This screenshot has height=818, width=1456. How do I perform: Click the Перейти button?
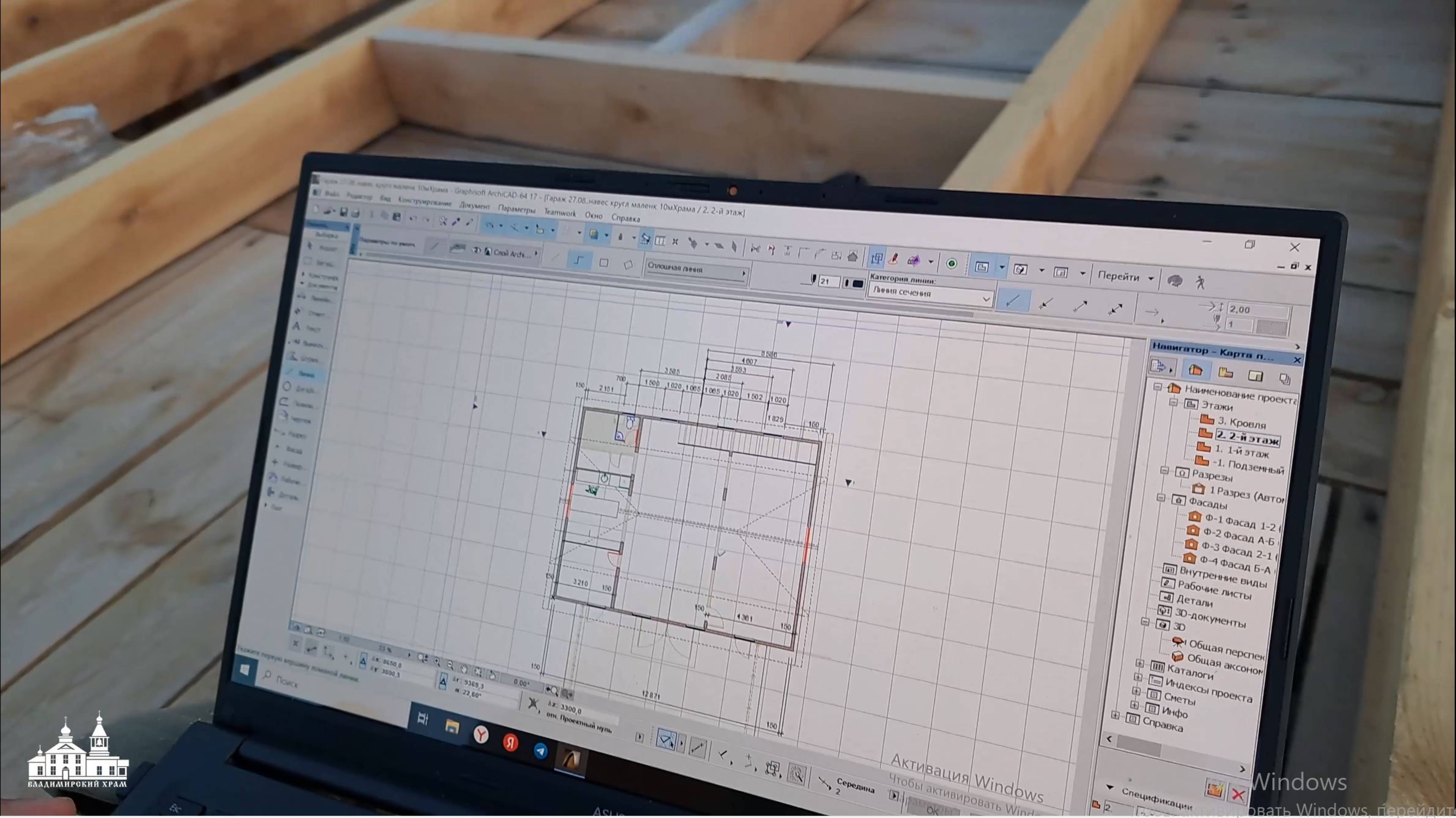tap(1119, 277)
